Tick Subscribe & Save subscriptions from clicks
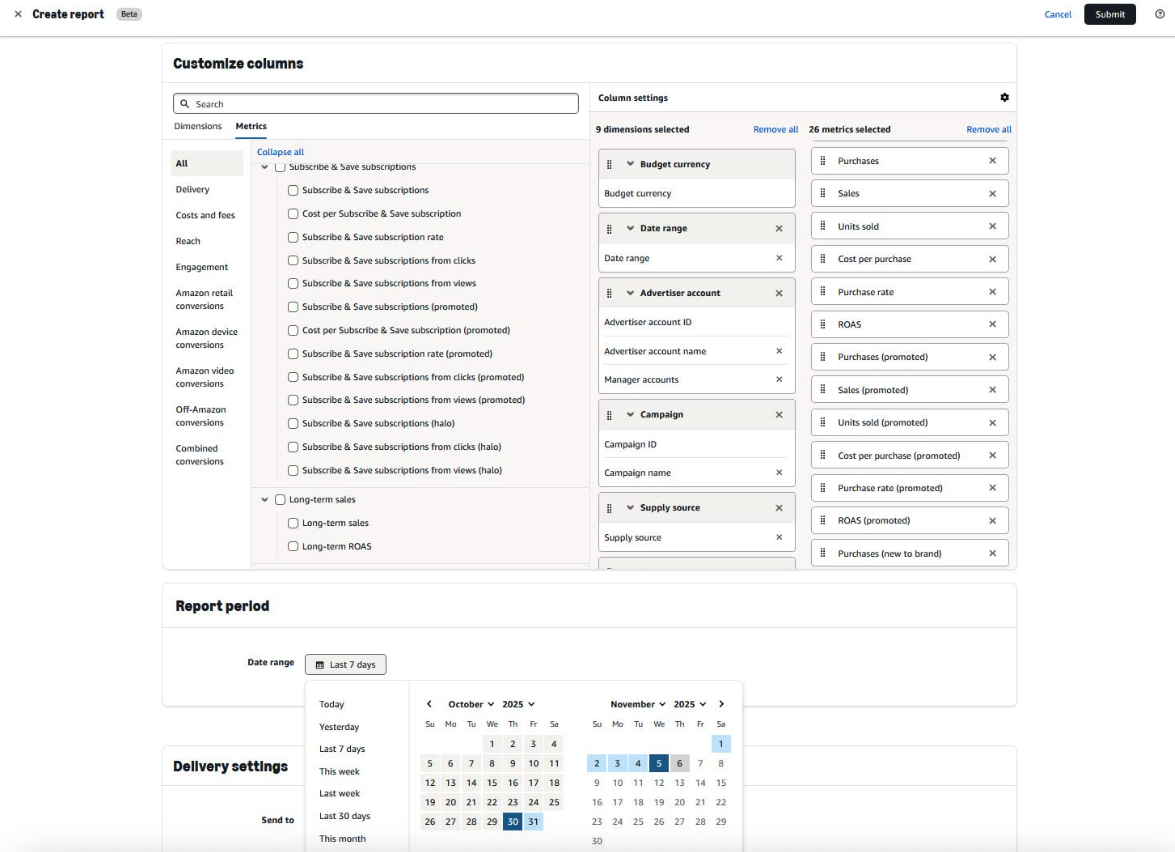This screenshot has height=852, width=1175. point(293,261)
